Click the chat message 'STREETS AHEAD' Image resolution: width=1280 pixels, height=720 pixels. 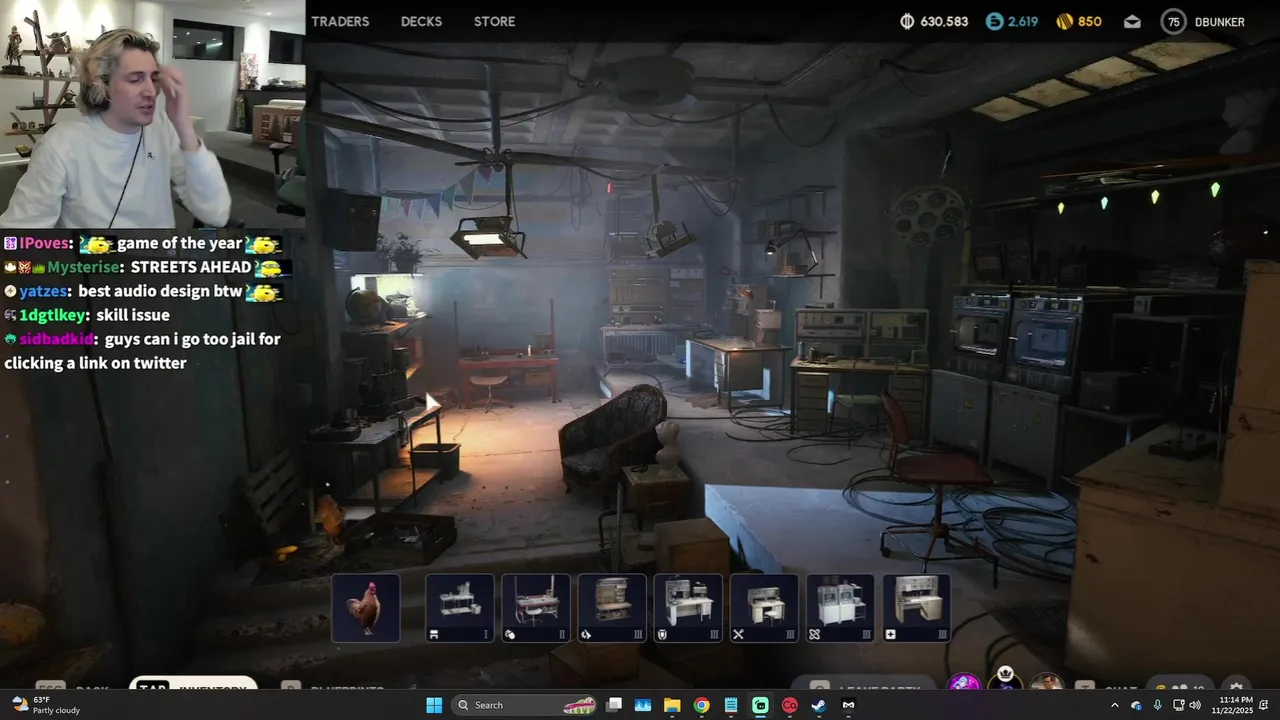click(x=190, y=267)
